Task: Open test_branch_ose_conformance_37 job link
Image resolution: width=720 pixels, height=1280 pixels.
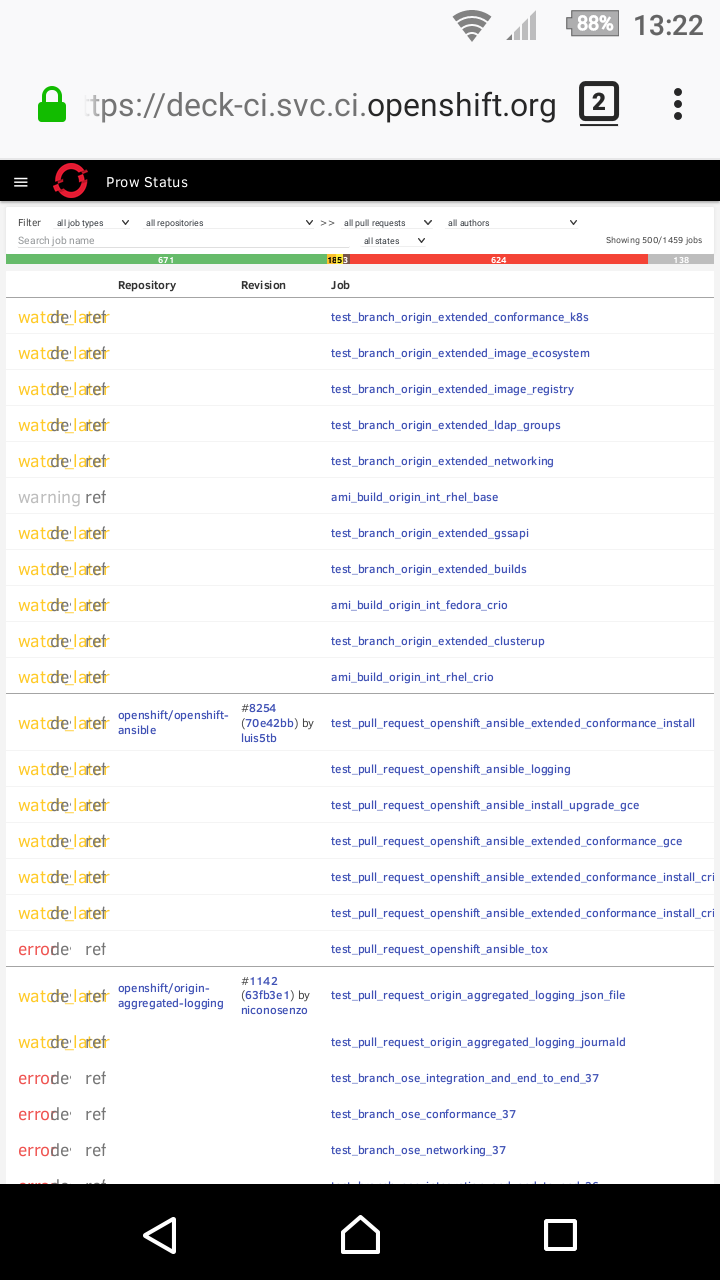Action: pyautogui.click(x=423, y=1114)
